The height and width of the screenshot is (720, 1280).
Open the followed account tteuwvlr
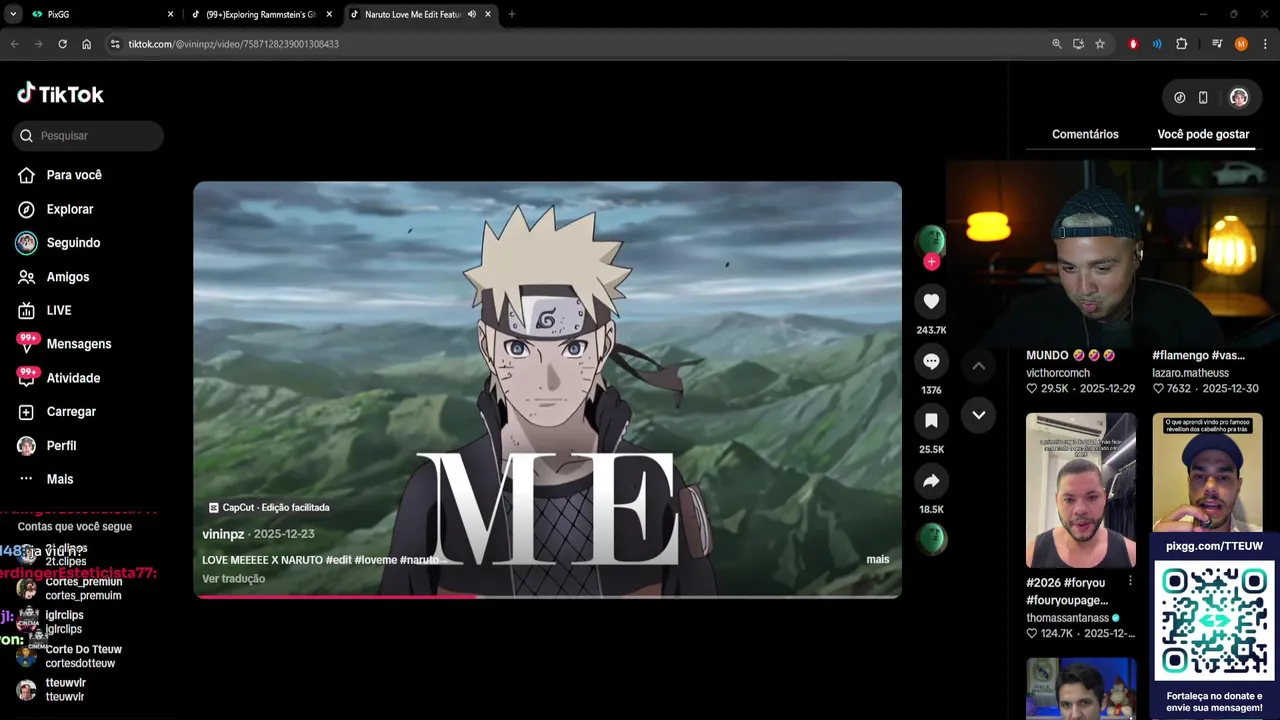(65, 690)
